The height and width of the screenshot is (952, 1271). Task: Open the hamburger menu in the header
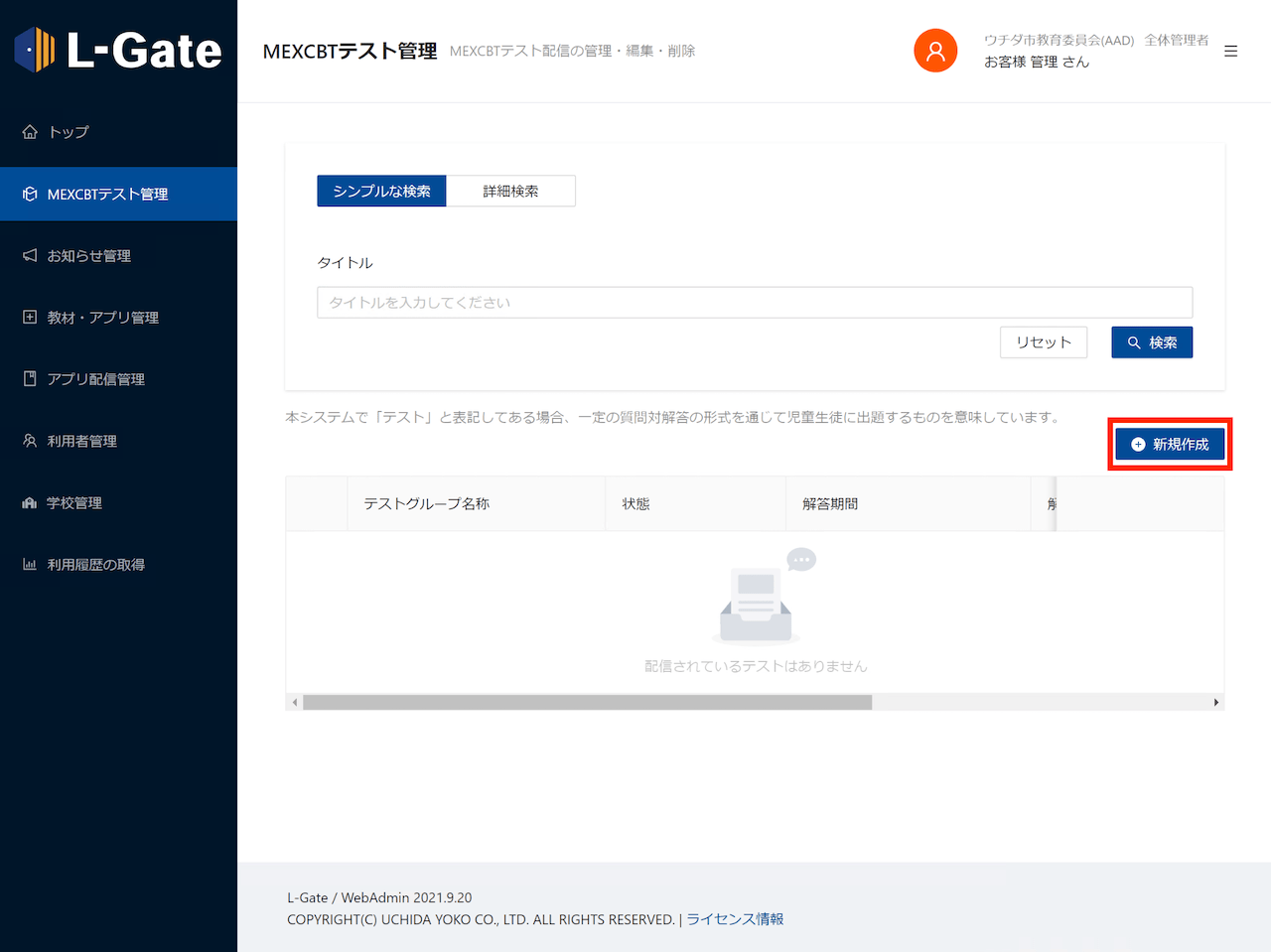pos(1231,51)
